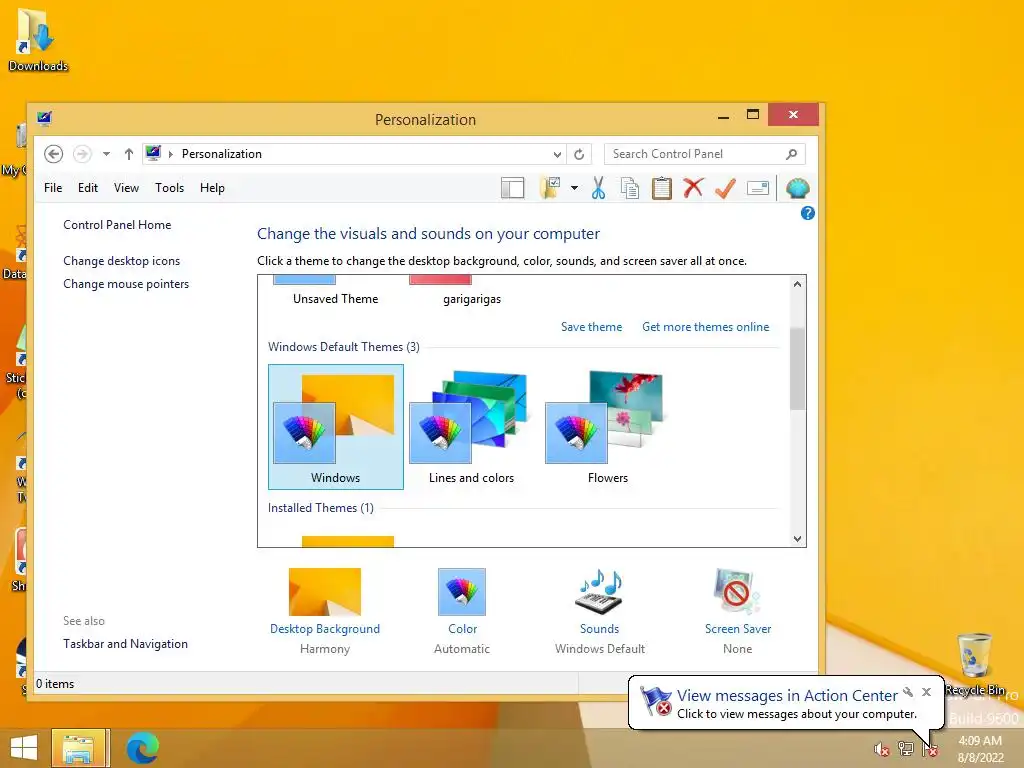This screenshot has width=1024, height=768.
Task: Open the Windows Start button
Action: point(24,748)
